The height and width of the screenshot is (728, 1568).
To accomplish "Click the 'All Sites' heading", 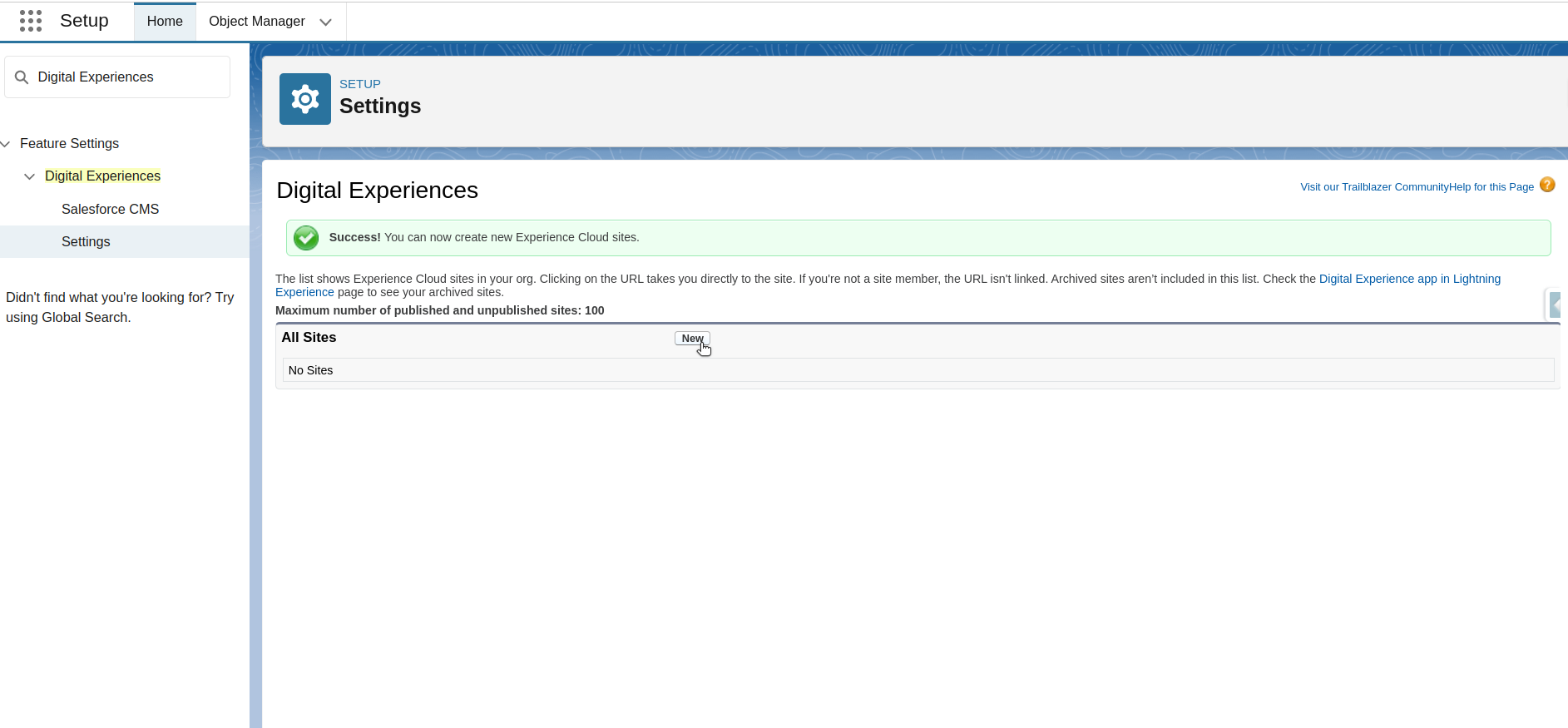I will pyautogui.click(x=309, y=337).
